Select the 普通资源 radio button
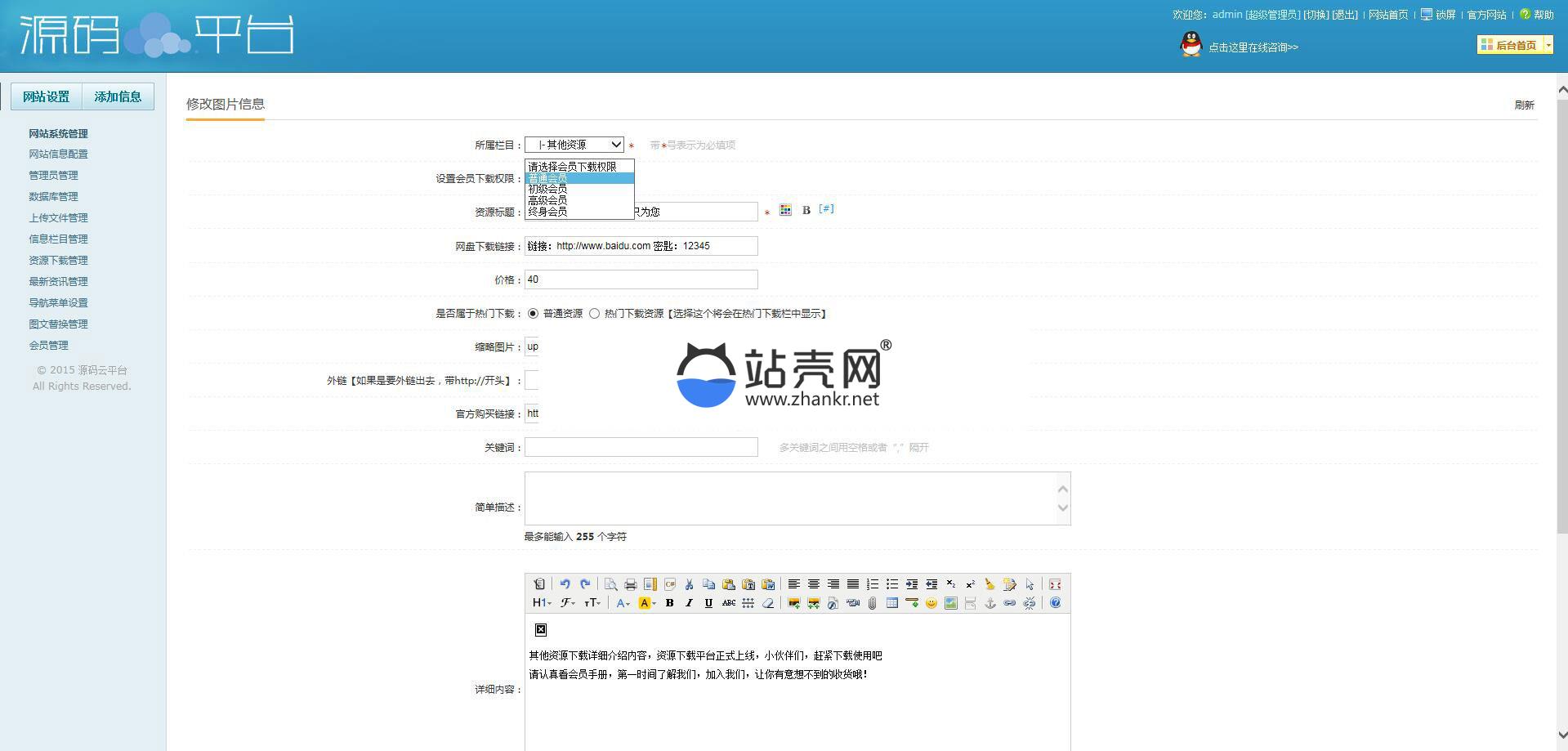 534,314
